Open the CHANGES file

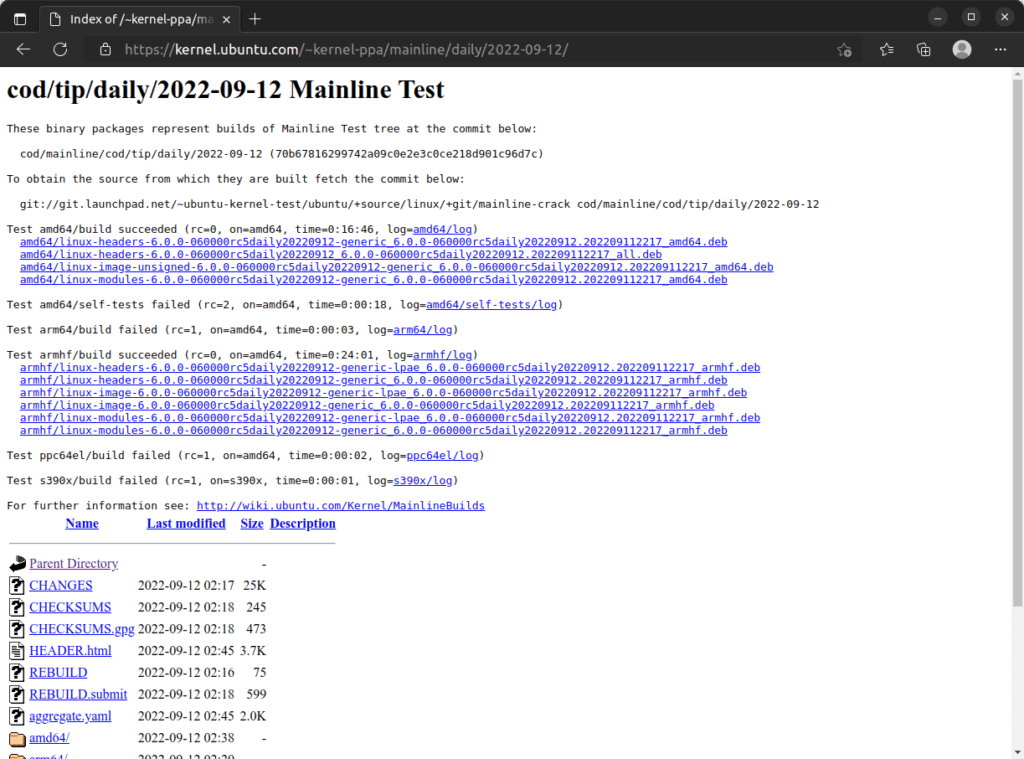[x=61, y=585]
